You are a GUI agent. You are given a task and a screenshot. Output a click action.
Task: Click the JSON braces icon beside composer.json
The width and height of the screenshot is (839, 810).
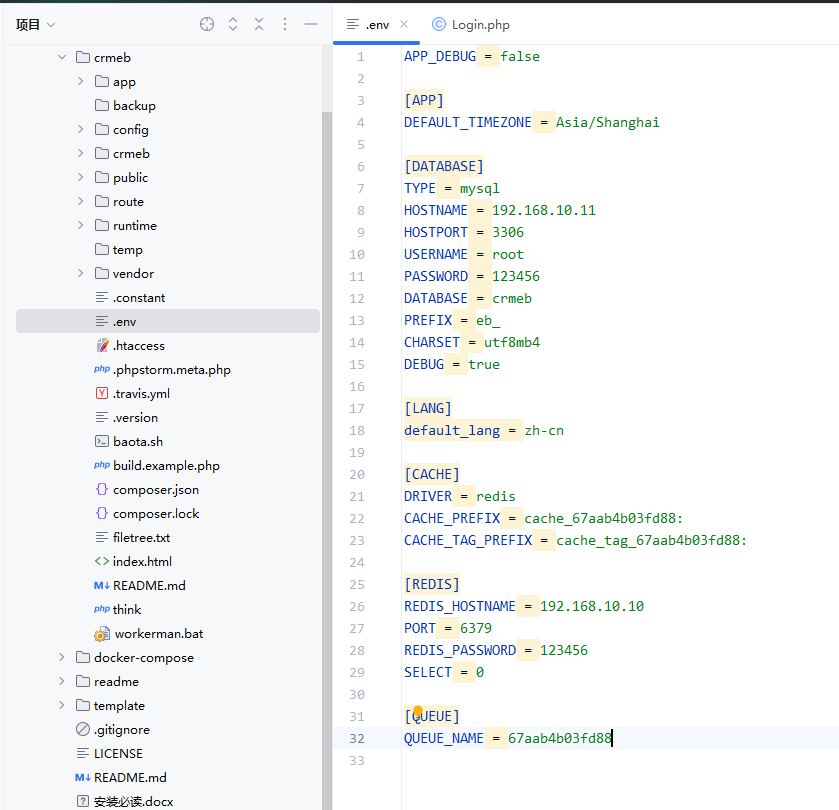tap(102, 489)
